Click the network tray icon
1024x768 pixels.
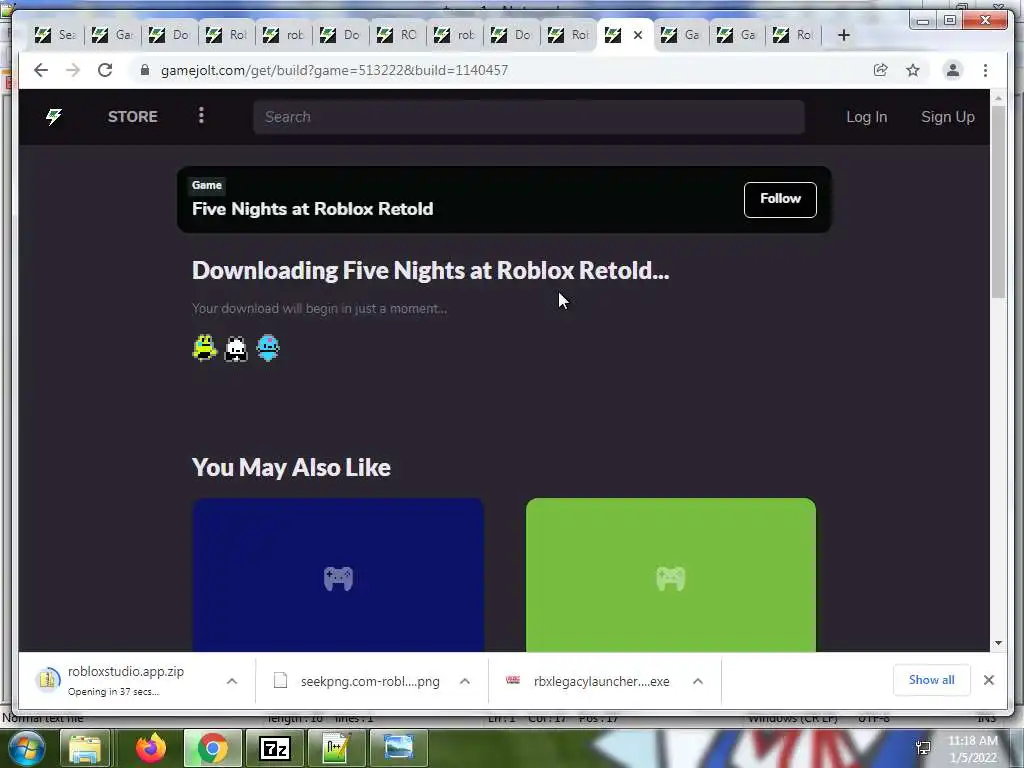click(x=923, y=748)
